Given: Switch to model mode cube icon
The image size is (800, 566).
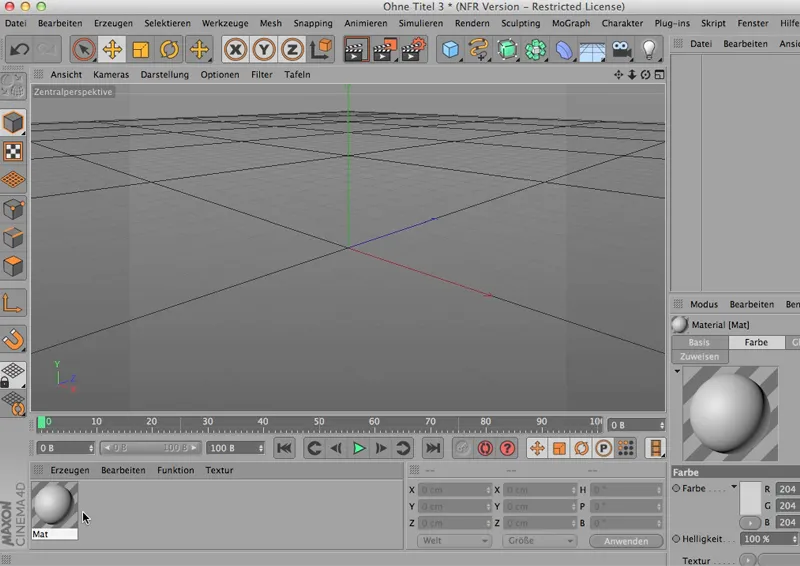Looking at the screenshot, I should click(x=13, y=122).
